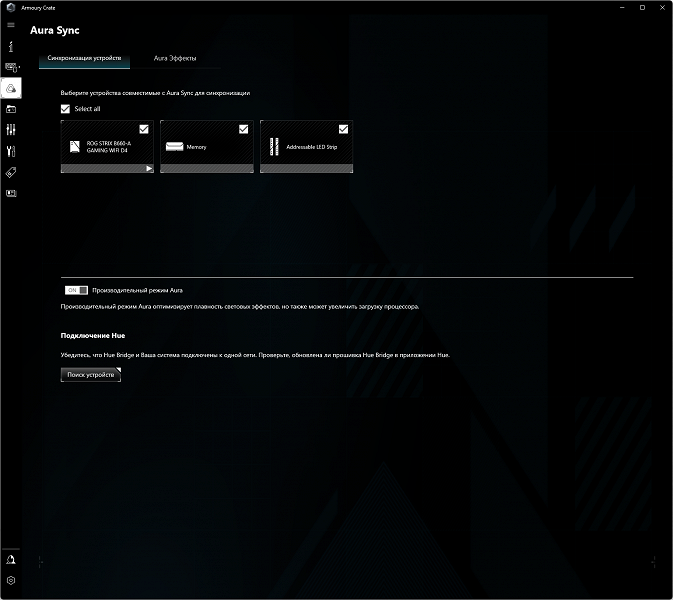Click the Выберите устройства instruction line
The width and height of the screenshot is (673, 600).
click(155, 93)
